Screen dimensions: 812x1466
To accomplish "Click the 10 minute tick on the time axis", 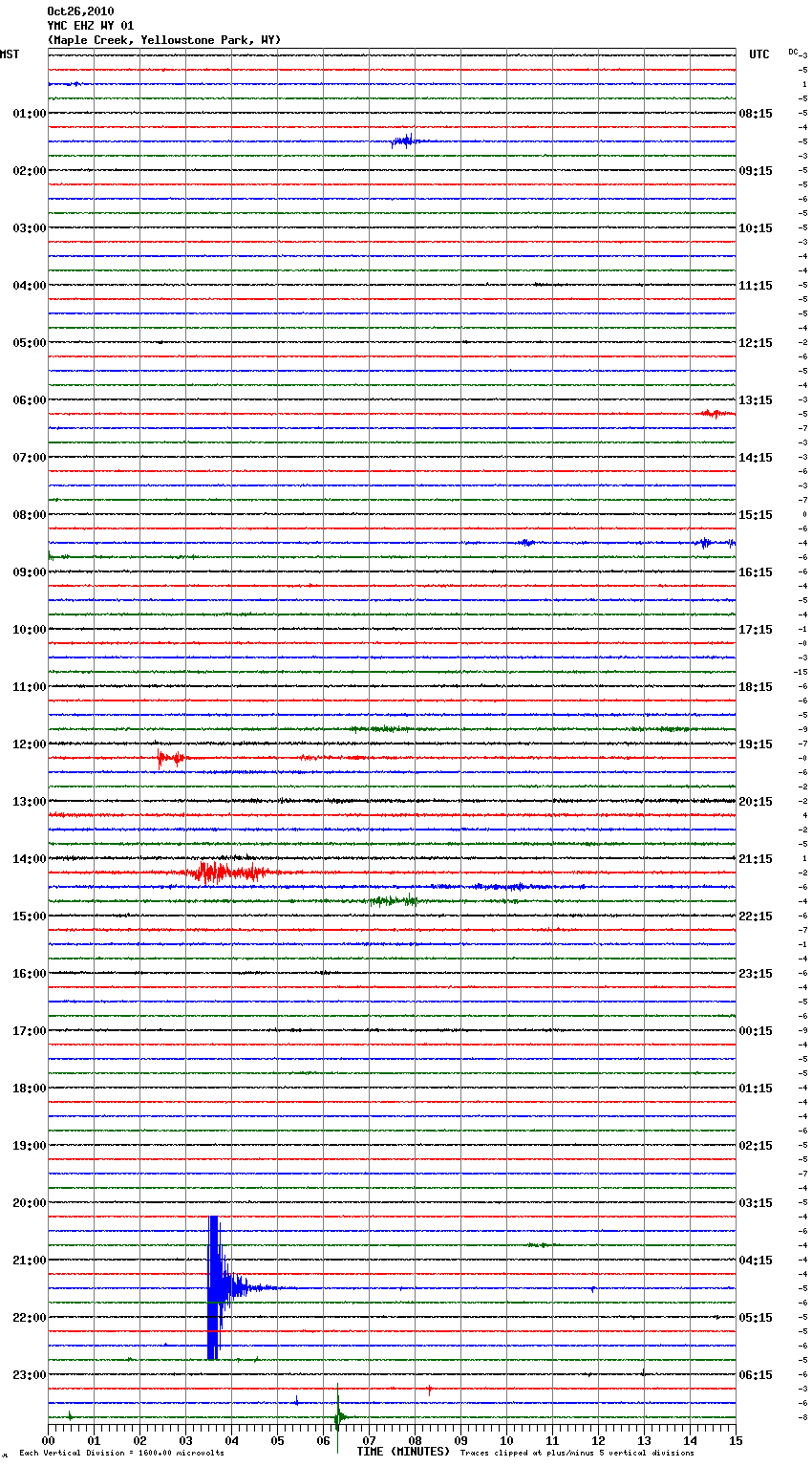I will coord(507,1440).
